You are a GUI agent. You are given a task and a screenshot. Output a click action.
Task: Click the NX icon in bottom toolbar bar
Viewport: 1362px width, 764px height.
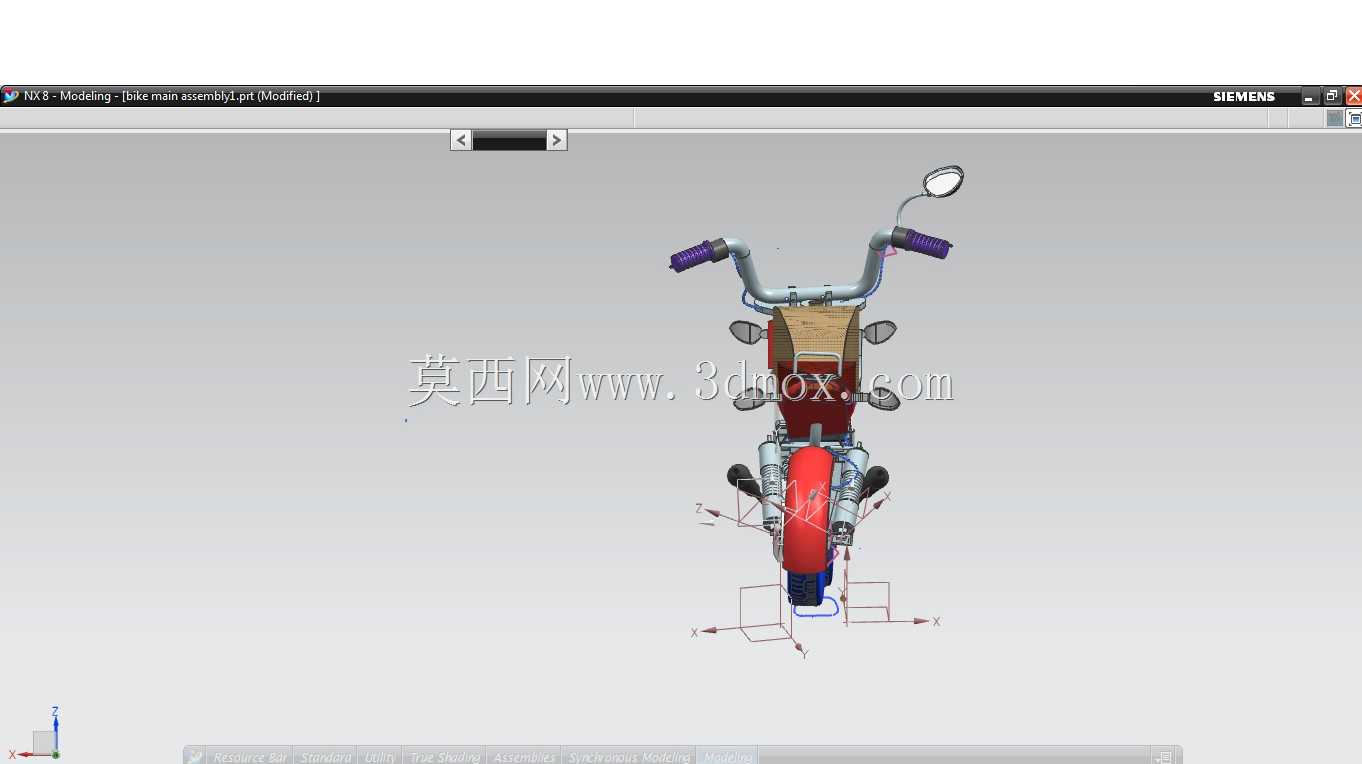tap(196, 757)
